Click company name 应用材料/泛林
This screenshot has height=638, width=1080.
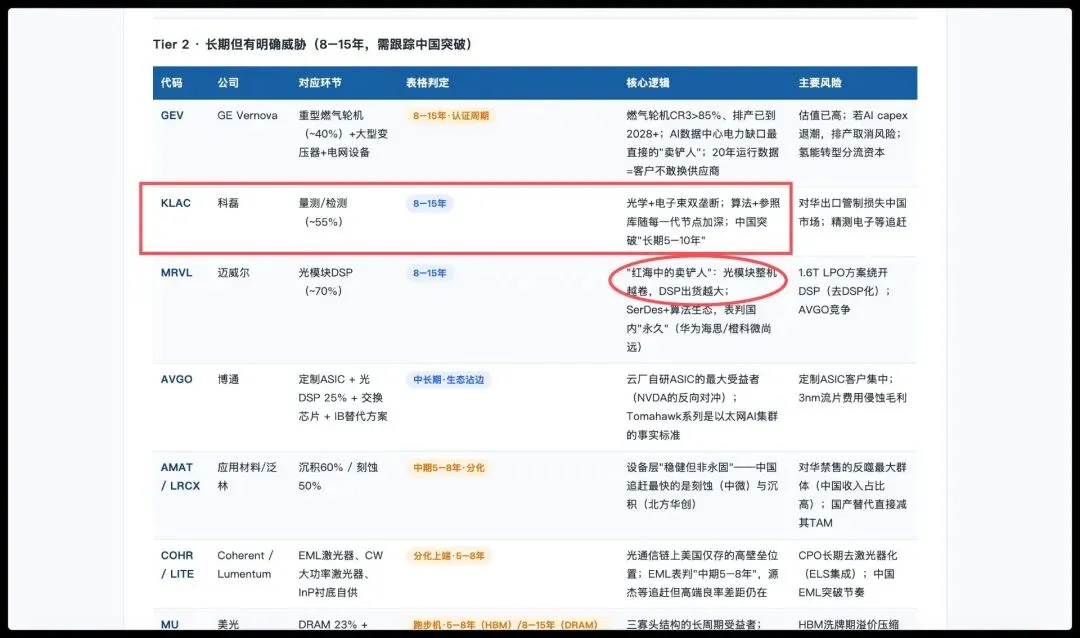247,477
